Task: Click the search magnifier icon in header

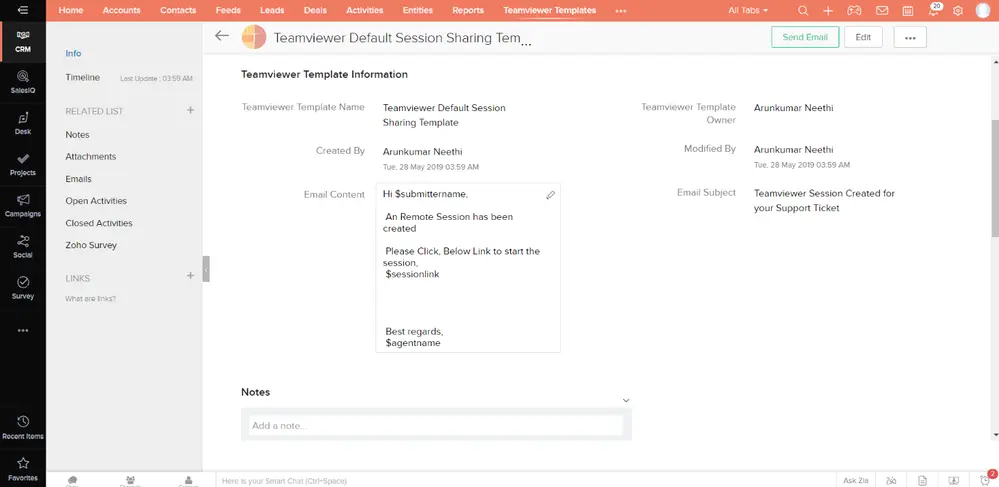Action: click(803, 10)
